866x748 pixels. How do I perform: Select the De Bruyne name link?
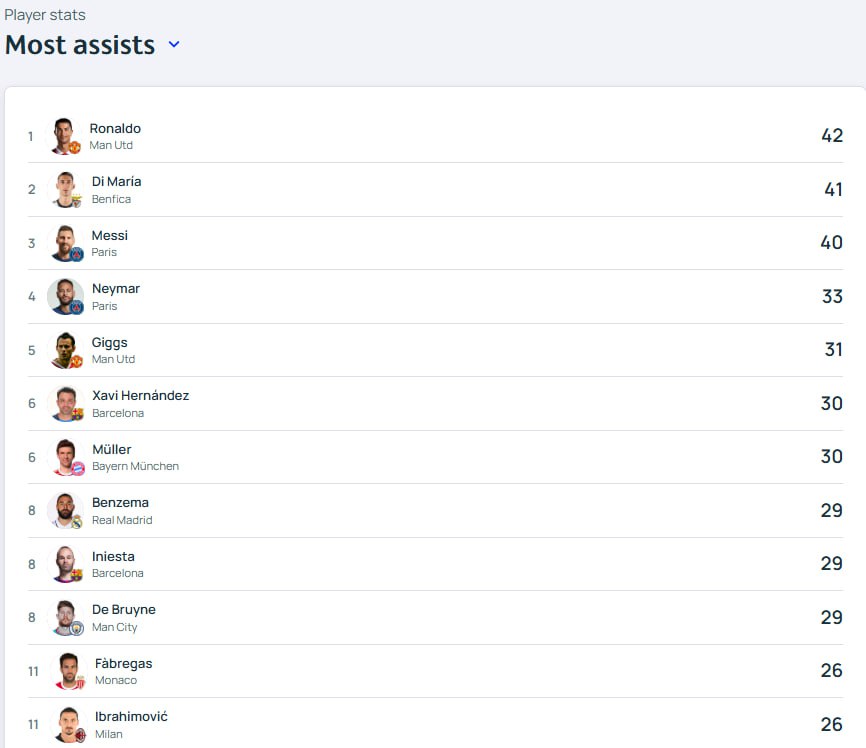pos(124,610)
